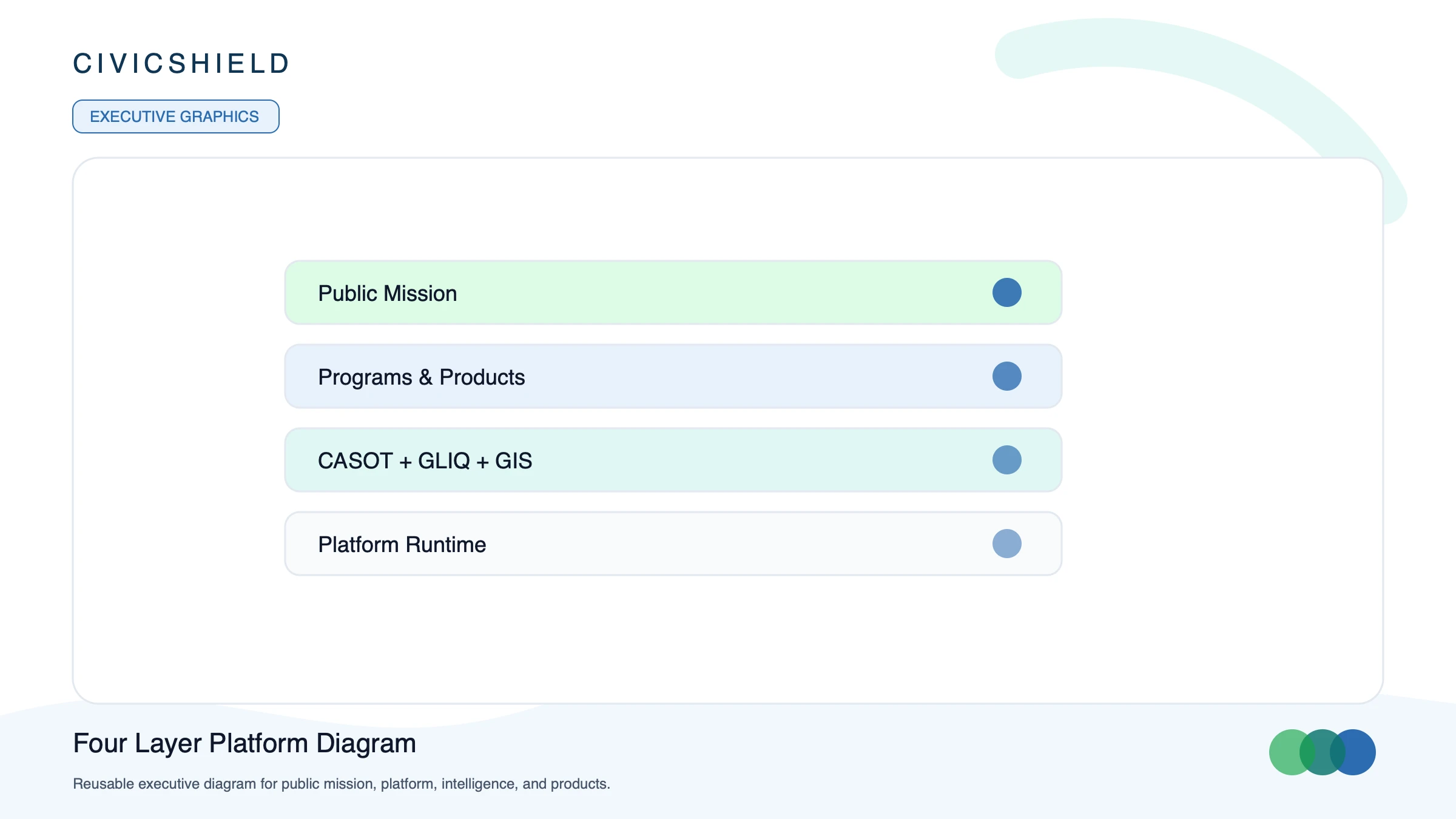Select the Executive Graphics badge
The image size is (1456, 819).
176,116
